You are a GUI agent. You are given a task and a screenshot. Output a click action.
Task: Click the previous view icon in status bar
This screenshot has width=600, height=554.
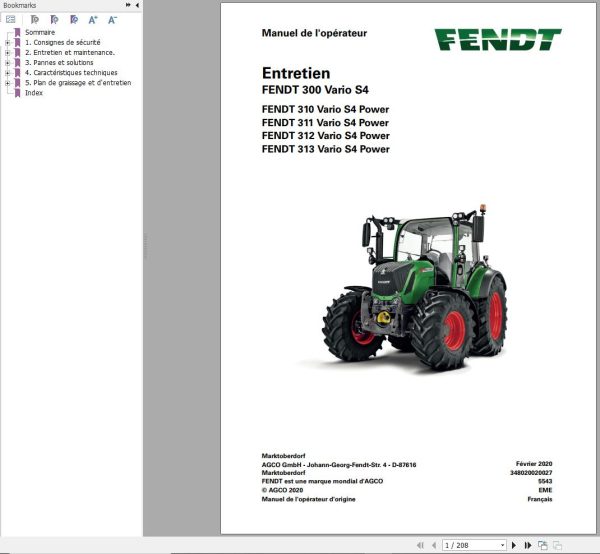[x=543, y=545]
